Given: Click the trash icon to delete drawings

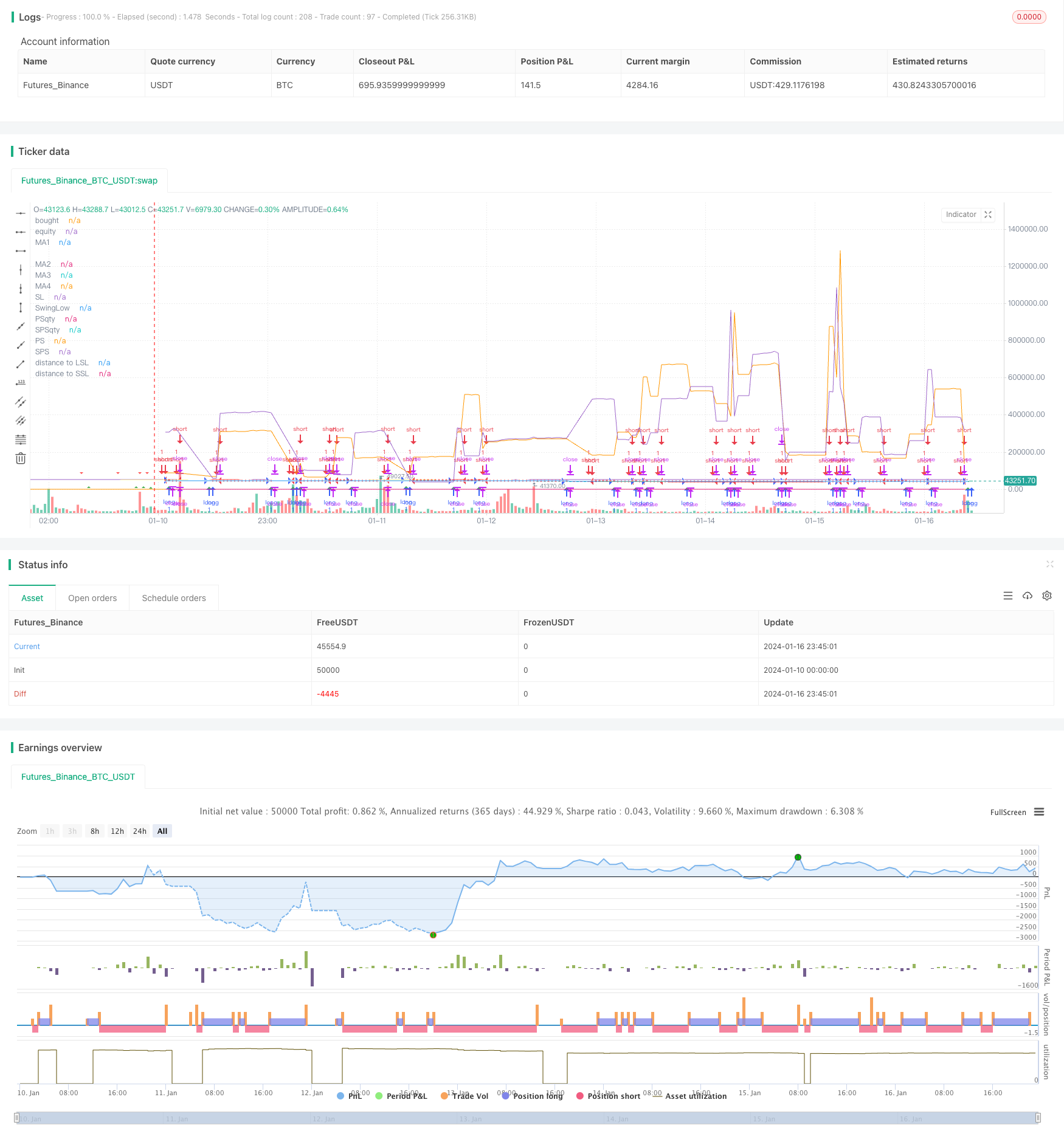Looking at the screenshot, I should click(x=21, y=458).
